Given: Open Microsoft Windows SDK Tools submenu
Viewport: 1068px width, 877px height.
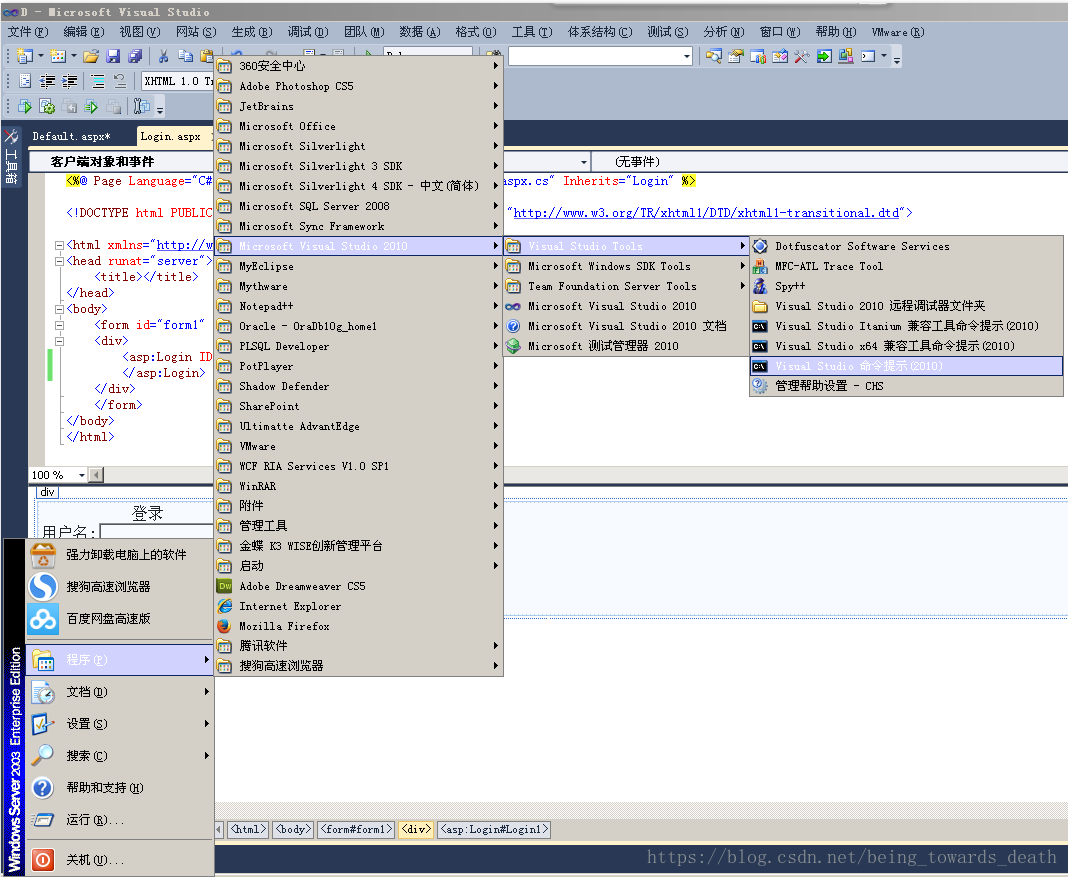Looking at the screenshot, I should pos(626,266).
